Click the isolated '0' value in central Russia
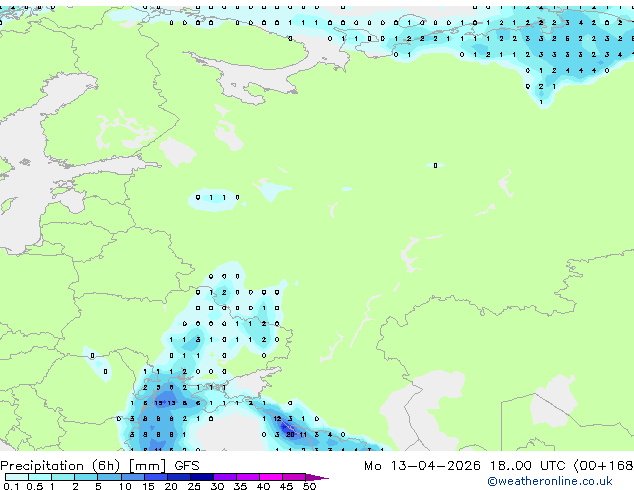The width and height of the screenshot is (634, 490). point(435,165)
